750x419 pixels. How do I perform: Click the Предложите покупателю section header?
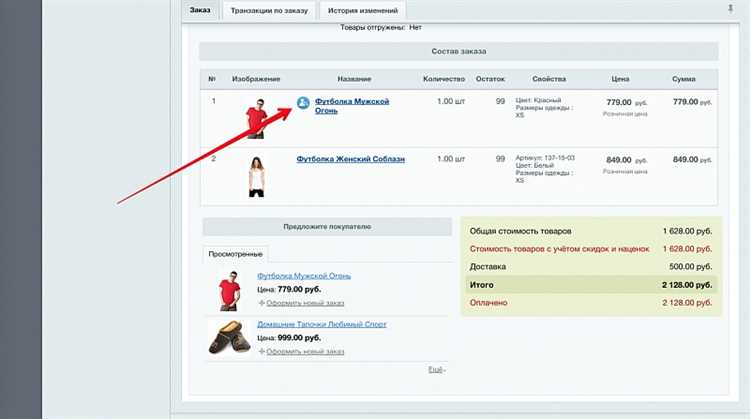click(x=327, y=227)
